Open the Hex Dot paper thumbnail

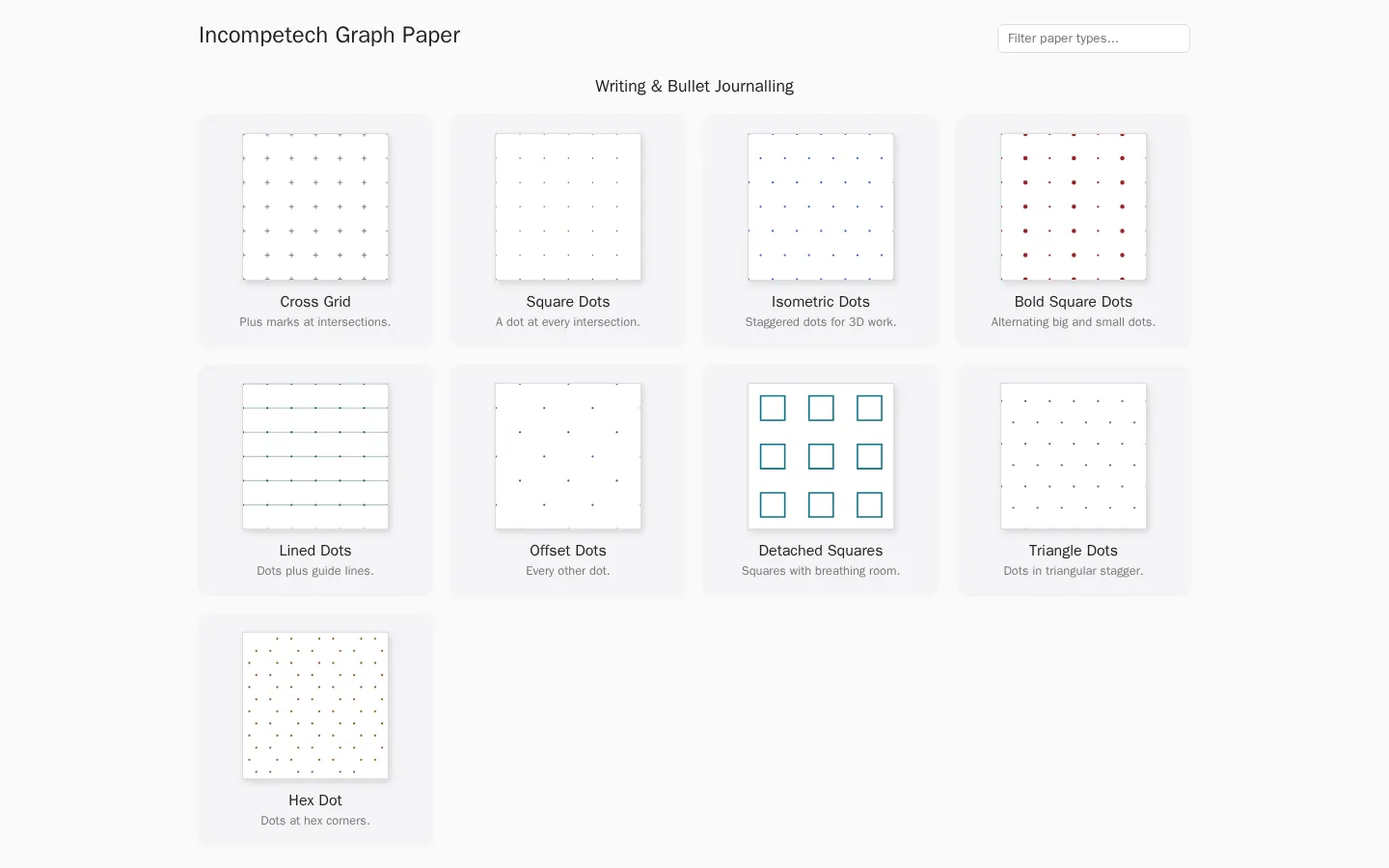pyautogui.click(x=315, y=706)
